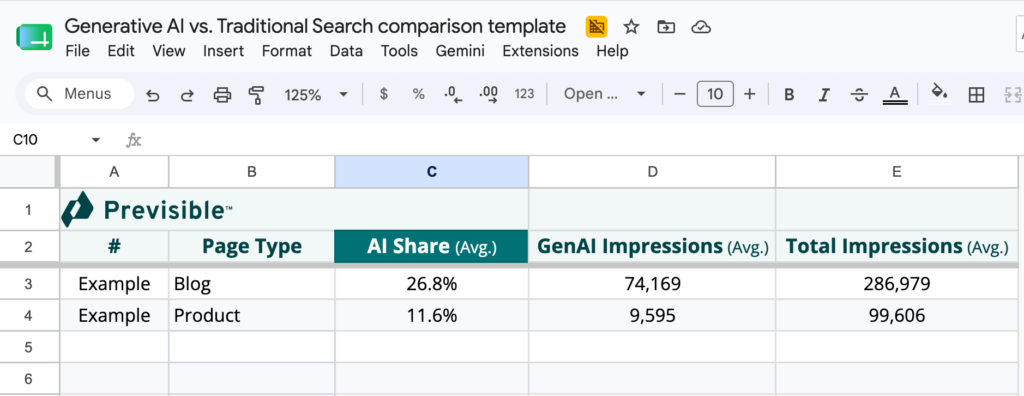Image resolution: width=1024 pixels, height=396 pixels.
Task: Open the fill color picker
Action: point(939,93)
